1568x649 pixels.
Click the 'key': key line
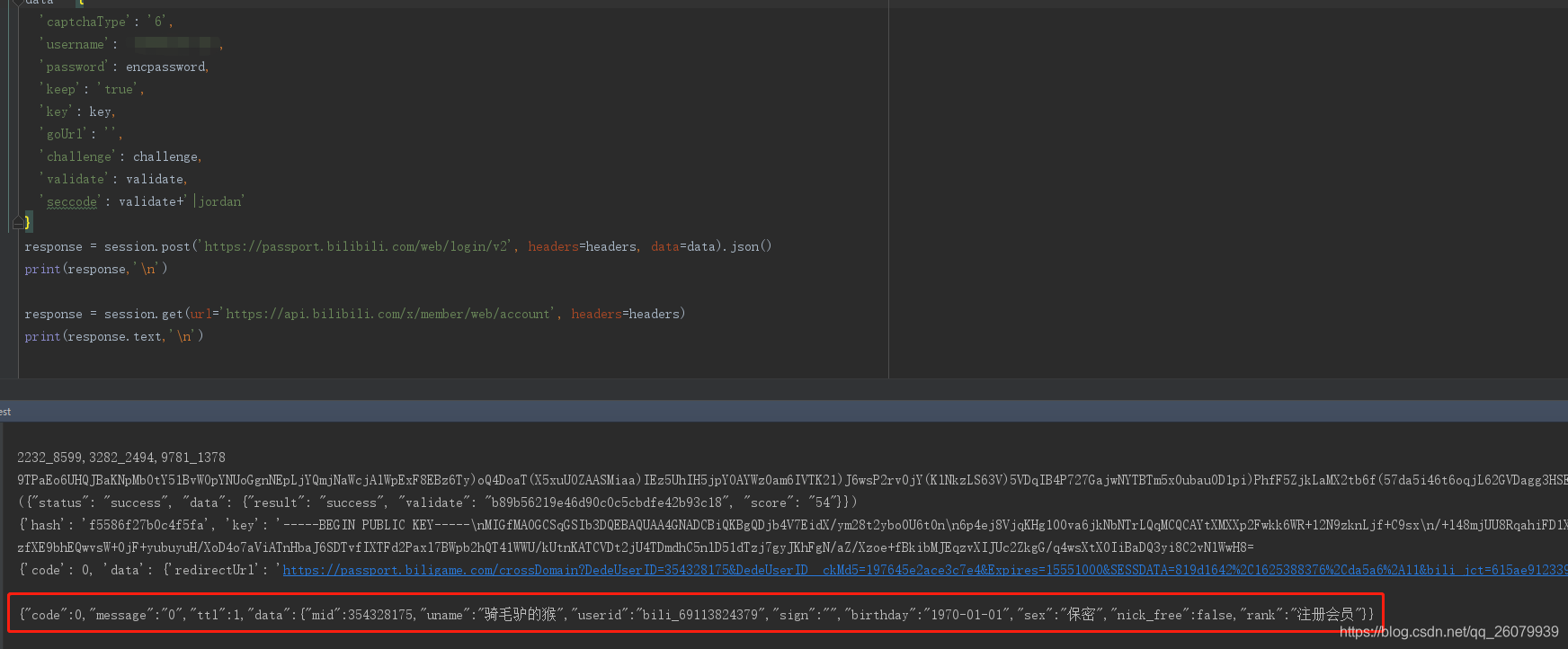coord(77,111)
